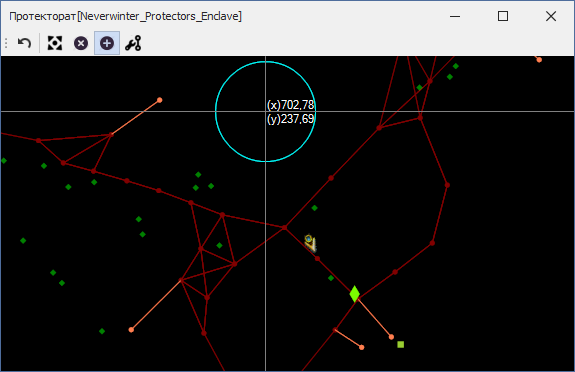Select the large bright green diamond marker

[x=354, y=294]
